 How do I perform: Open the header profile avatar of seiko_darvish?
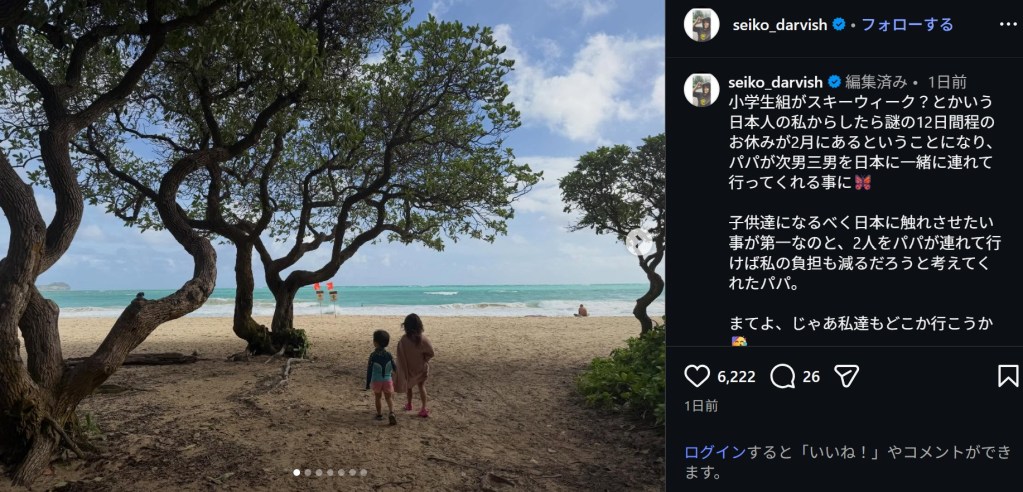pyautogui.click(x=701, y=25)
